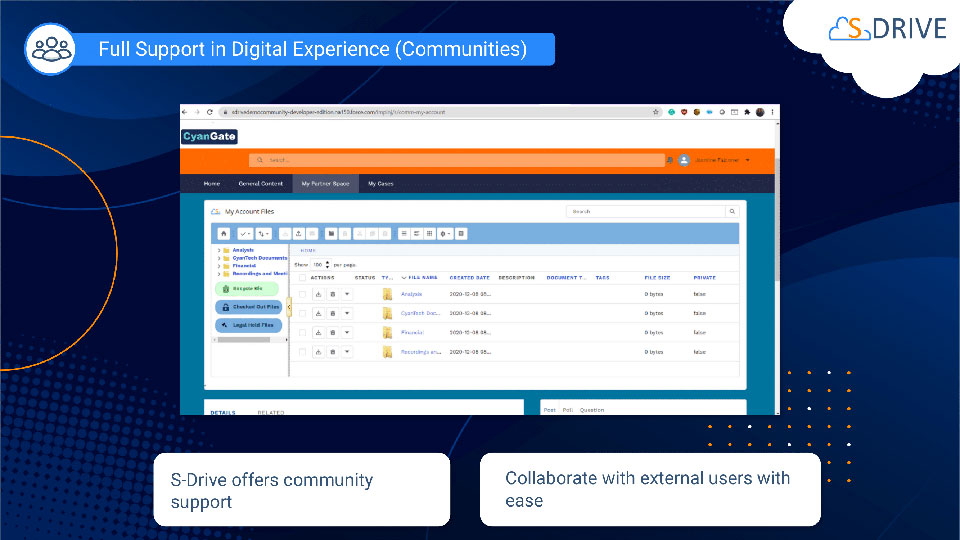This screenshot has width=960, height=540.
Task: Sort by the Created Date column header
Action: coord(470,278)
